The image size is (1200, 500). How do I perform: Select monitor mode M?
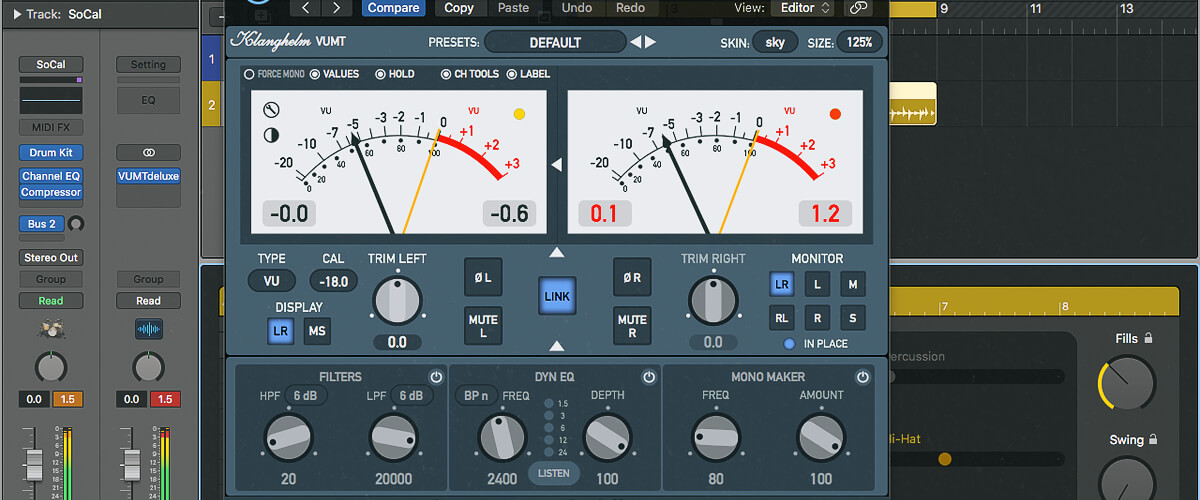point(852,284)
